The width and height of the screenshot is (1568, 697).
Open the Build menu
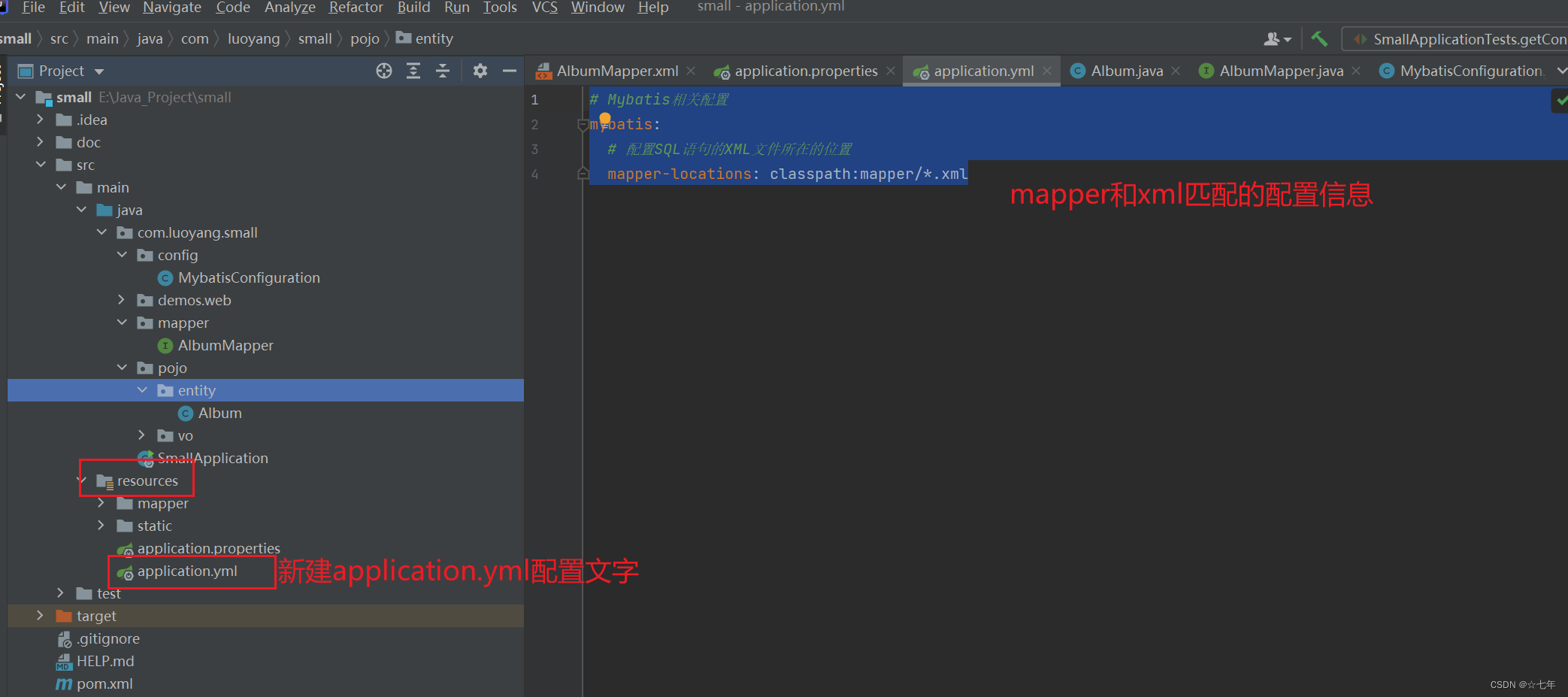413,8
